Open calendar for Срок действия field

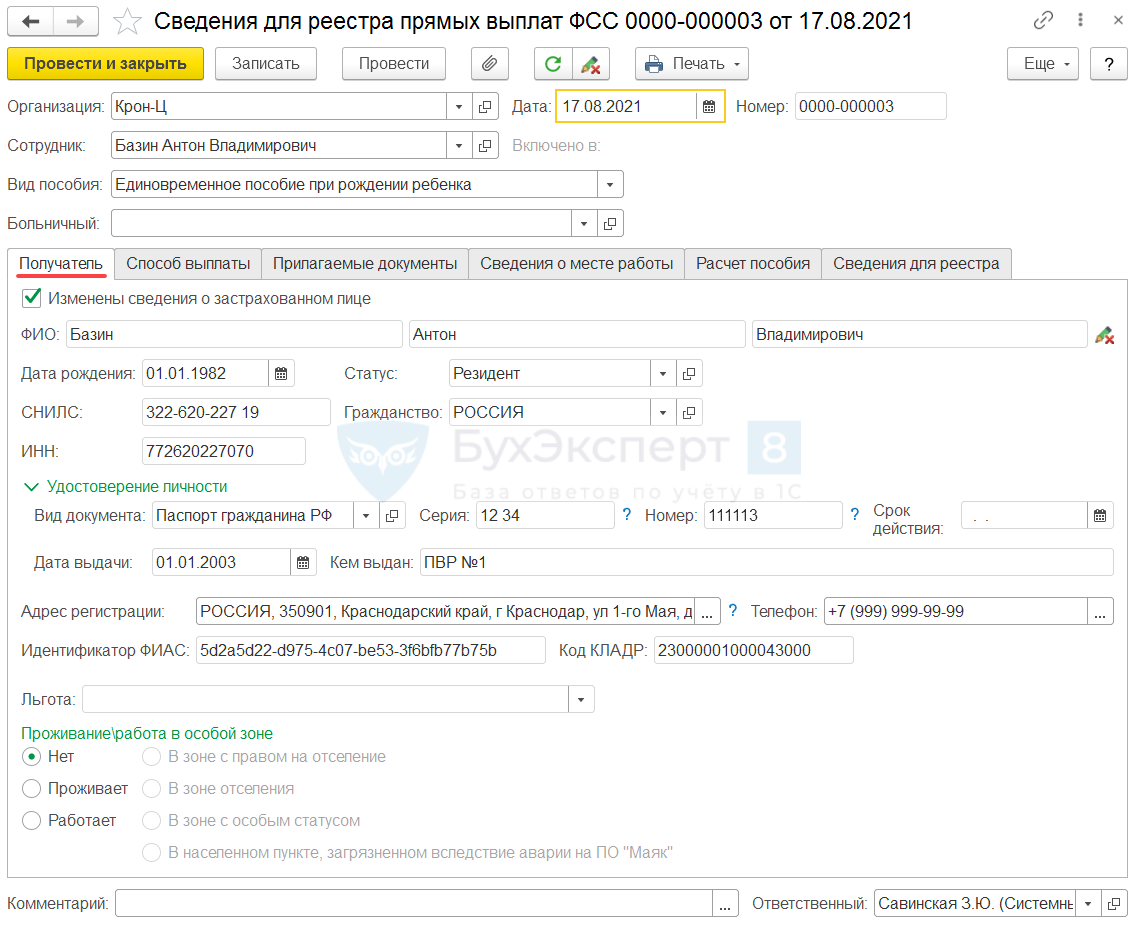[x=1100, y=516]
